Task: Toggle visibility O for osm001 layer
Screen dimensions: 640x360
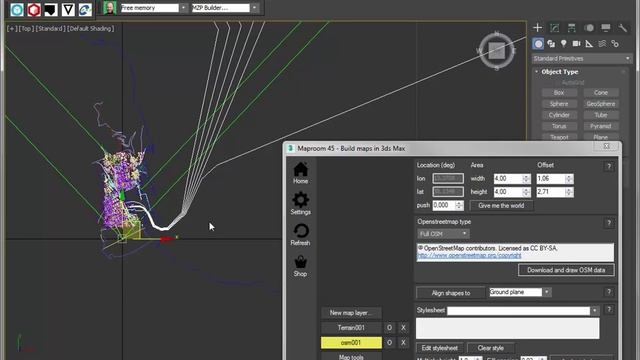Action: [389, 343]
